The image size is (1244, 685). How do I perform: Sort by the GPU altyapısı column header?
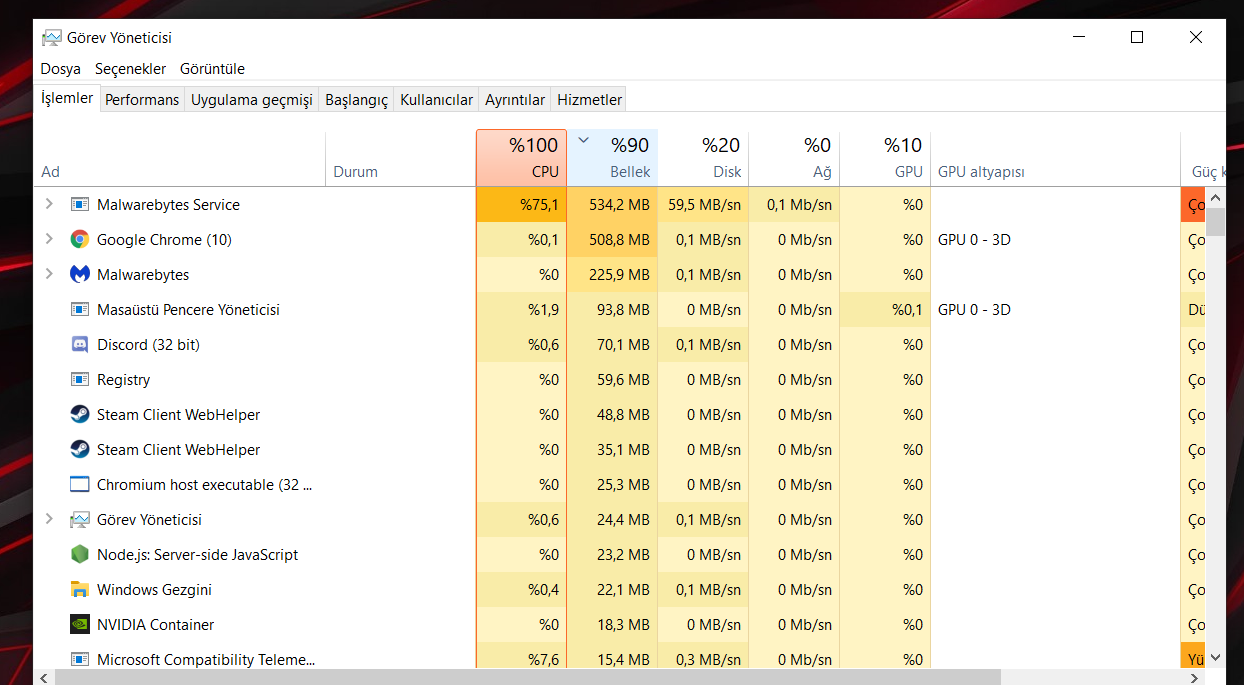click(x=1055, y=158)
